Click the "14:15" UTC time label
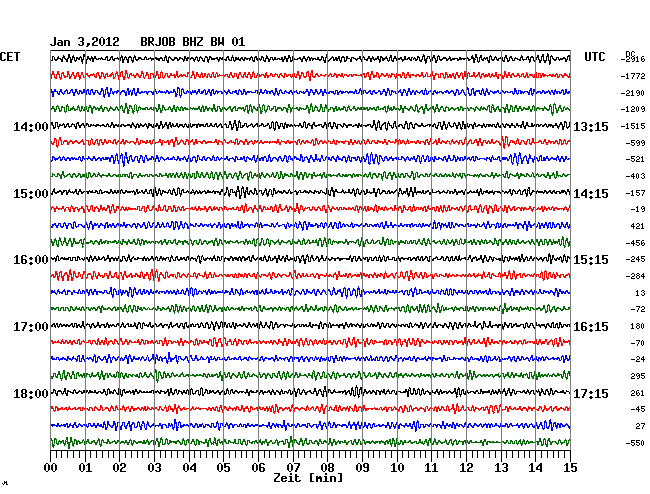Image resolution: width=650 pixels, height=494 pixels. [591, 194]
